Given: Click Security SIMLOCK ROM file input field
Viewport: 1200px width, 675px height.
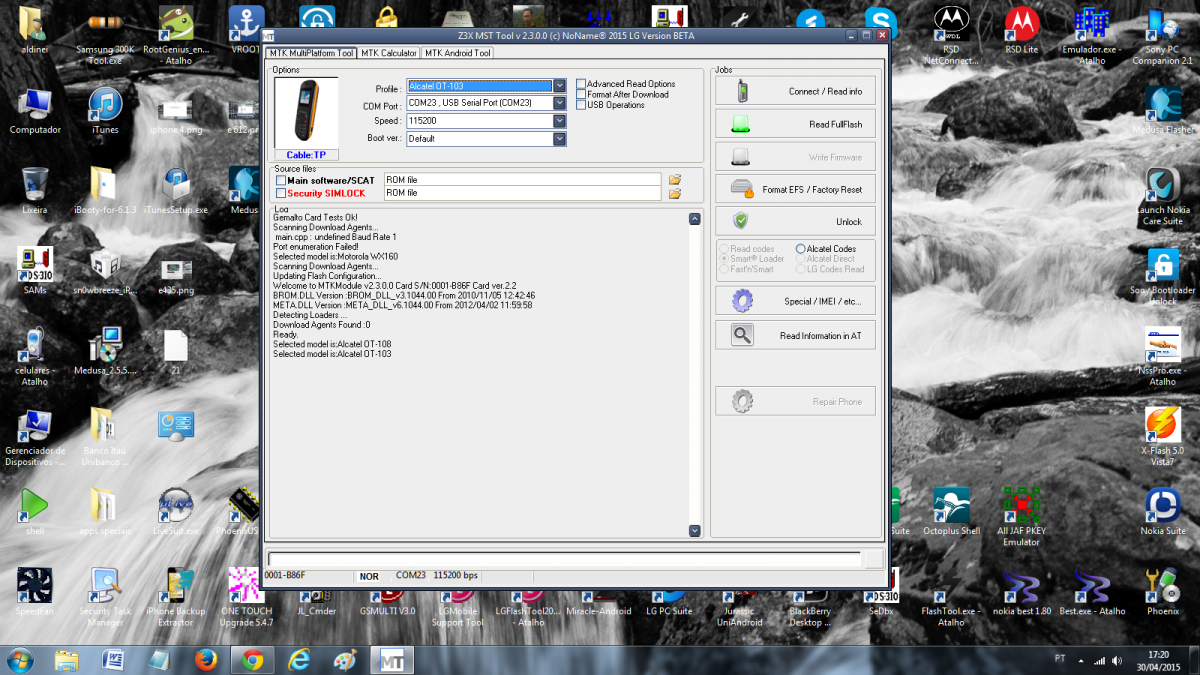Looking at the screenshot, I should (x=523, y=193).
